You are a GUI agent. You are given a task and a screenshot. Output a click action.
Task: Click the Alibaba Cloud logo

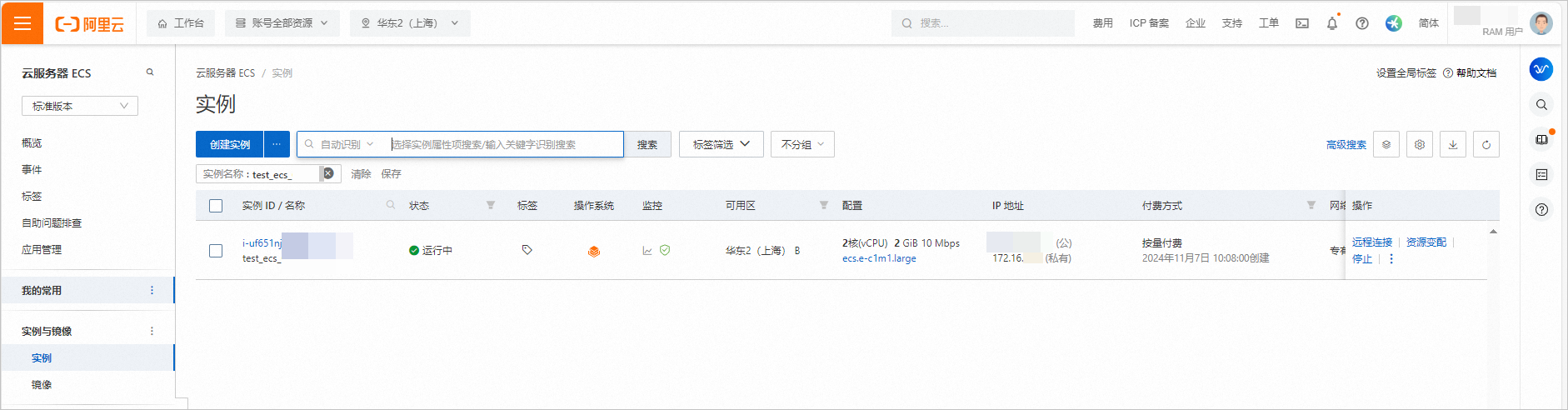[x=89, y=23]
